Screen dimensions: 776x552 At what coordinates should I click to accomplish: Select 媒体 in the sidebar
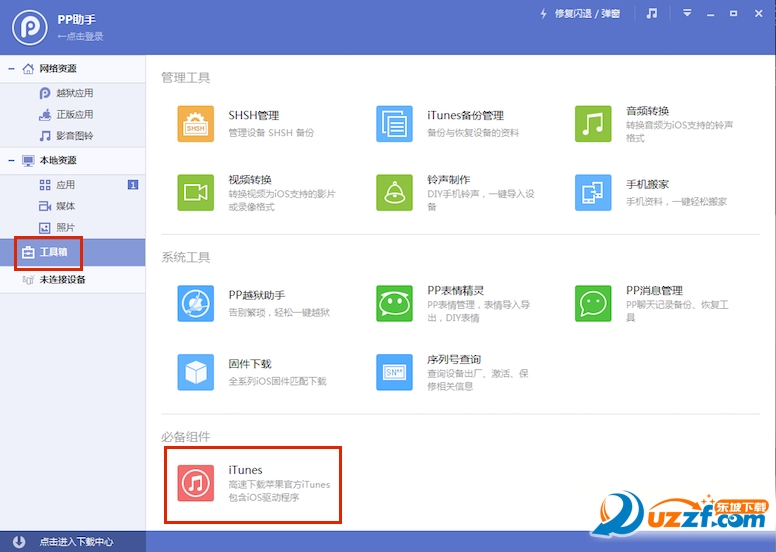coord(73,206)
